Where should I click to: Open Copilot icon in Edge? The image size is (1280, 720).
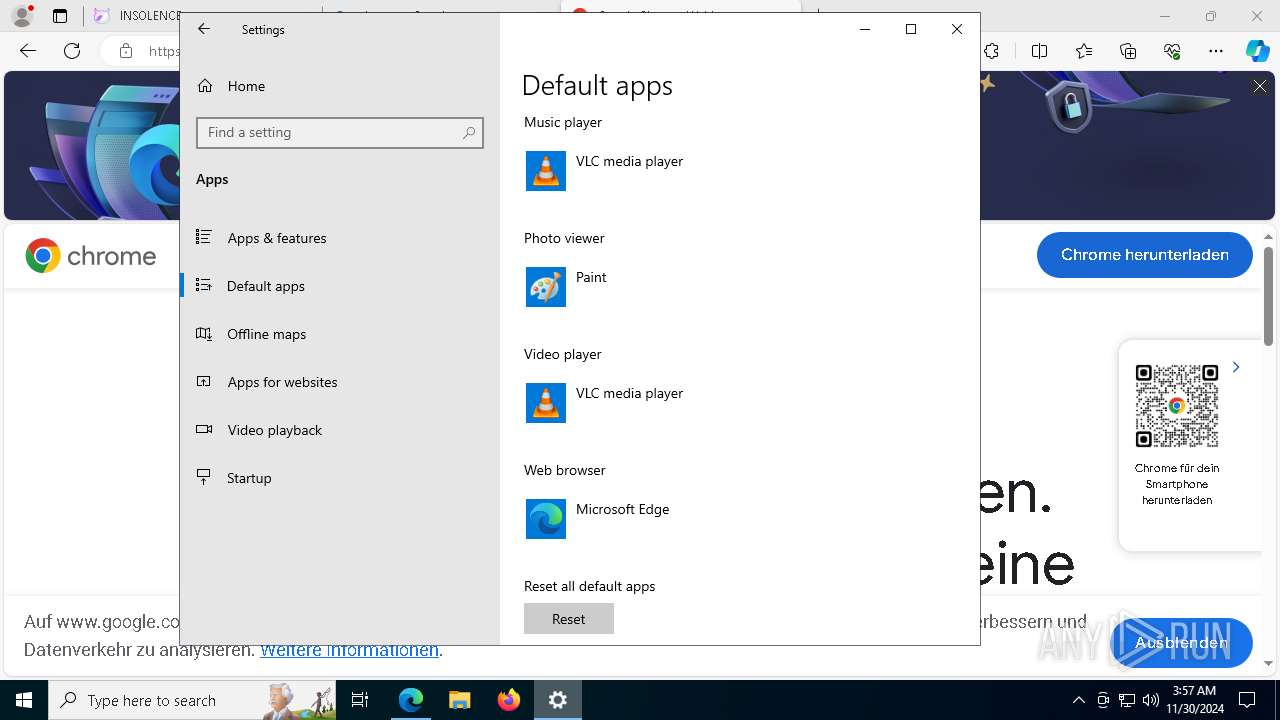[1258, 51]
